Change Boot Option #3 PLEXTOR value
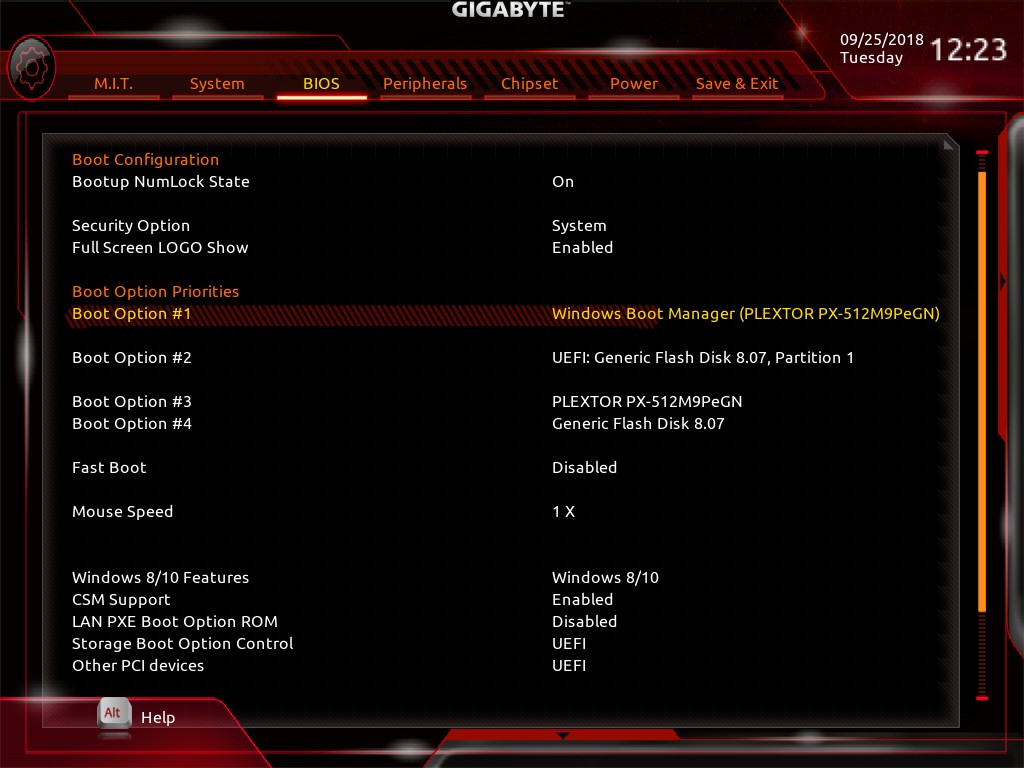1024x768 pixels. pos(647,402)
